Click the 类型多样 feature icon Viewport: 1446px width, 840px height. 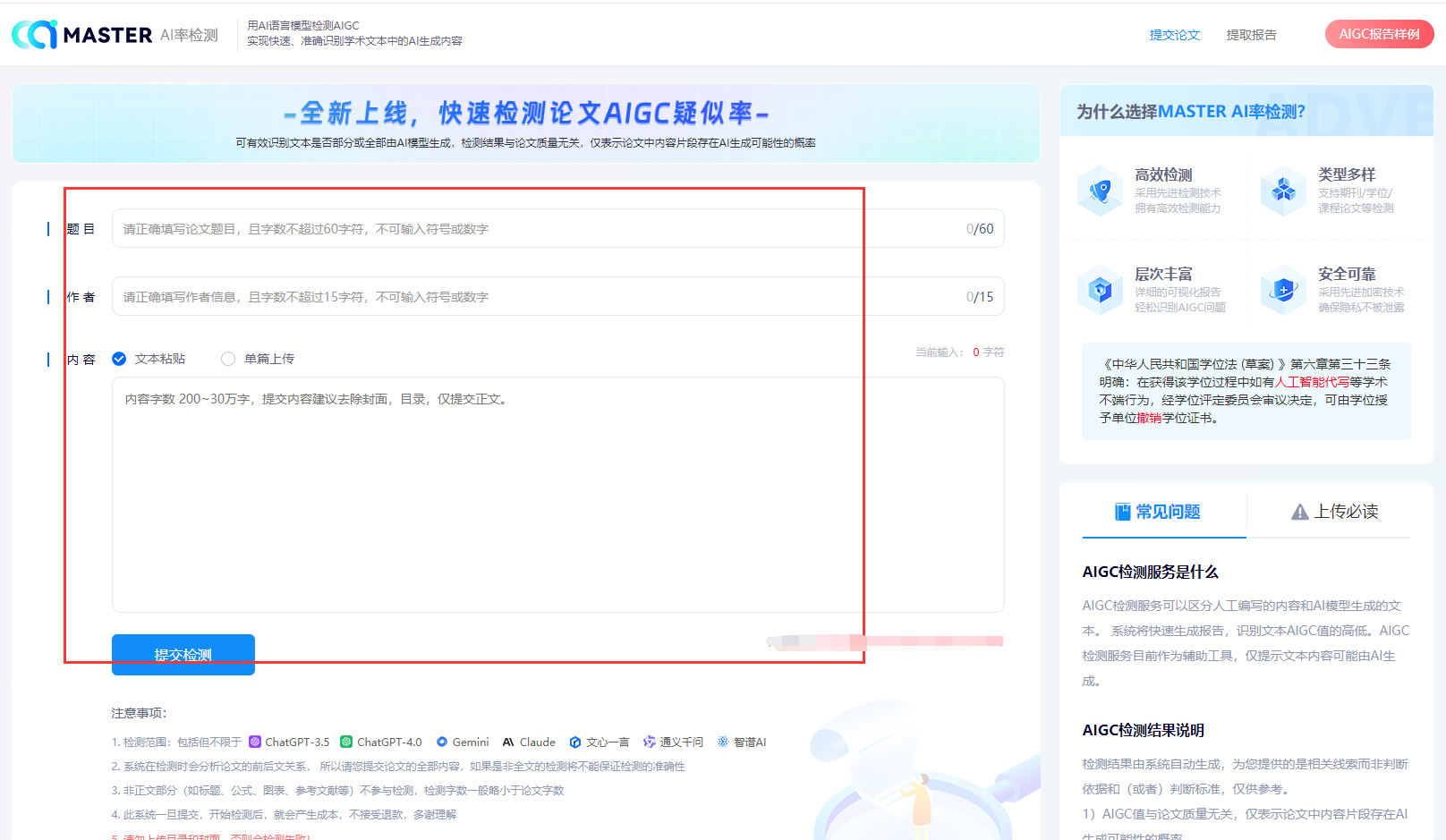1284,191
